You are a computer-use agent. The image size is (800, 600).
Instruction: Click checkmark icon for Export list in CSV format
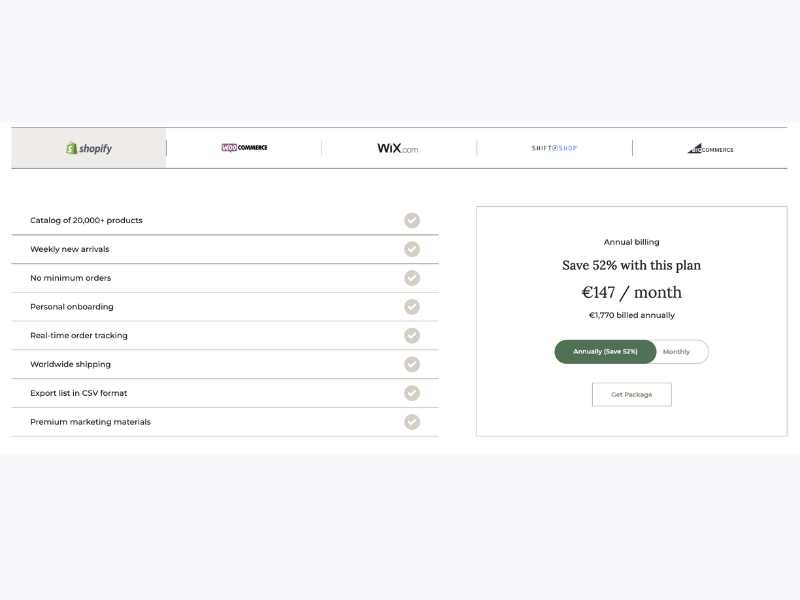coord(412,393)
